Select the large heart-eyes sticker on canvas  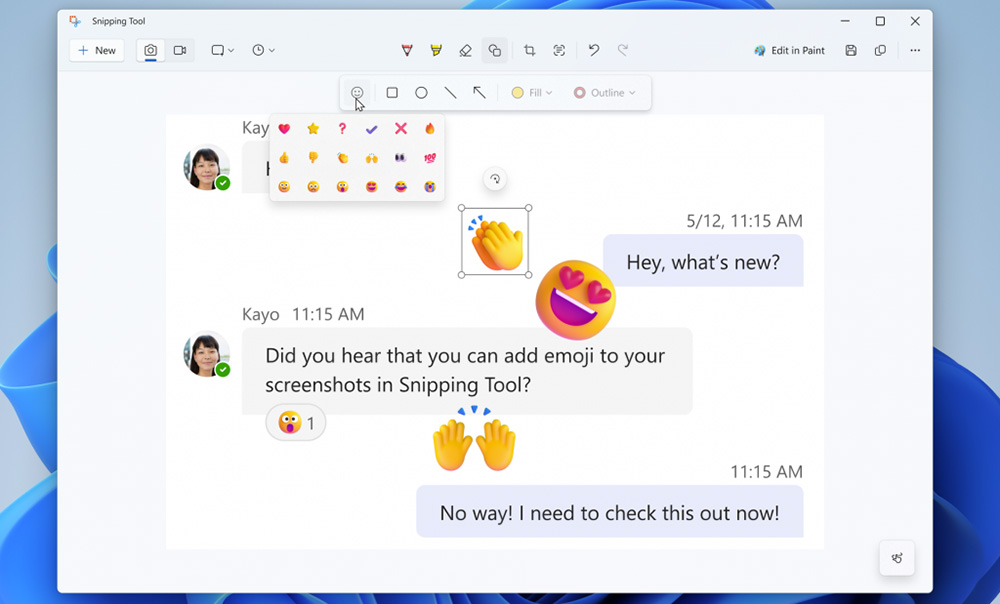(575, 300)
